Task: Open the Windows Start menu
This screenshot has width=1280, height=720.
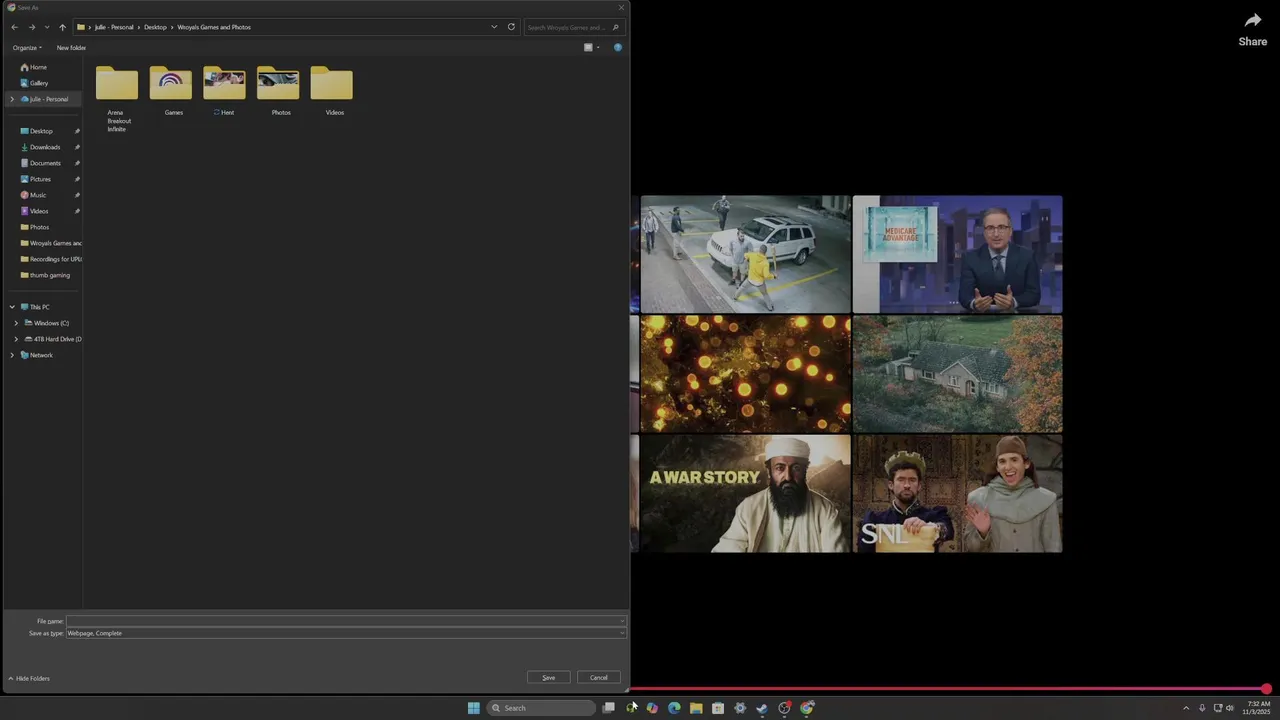Action: coord(473,708)
